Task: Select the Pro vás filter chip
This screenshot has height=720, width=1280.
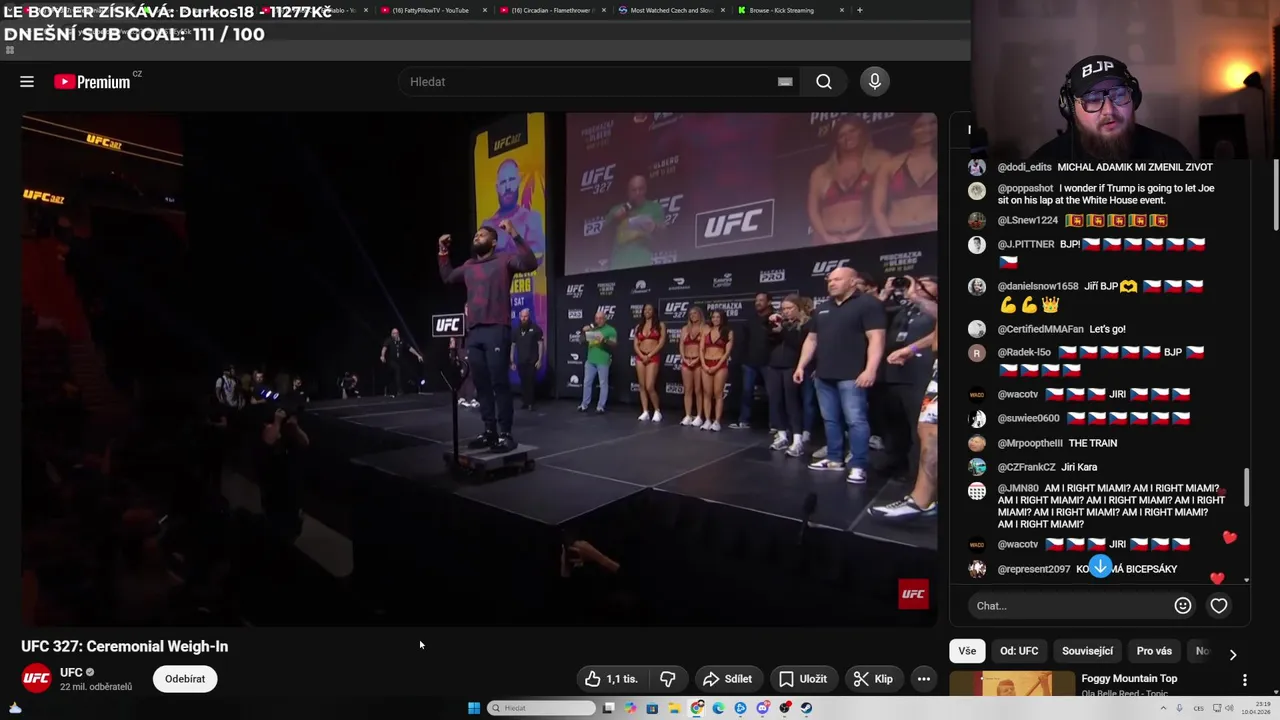Action: pos(1154,651)
